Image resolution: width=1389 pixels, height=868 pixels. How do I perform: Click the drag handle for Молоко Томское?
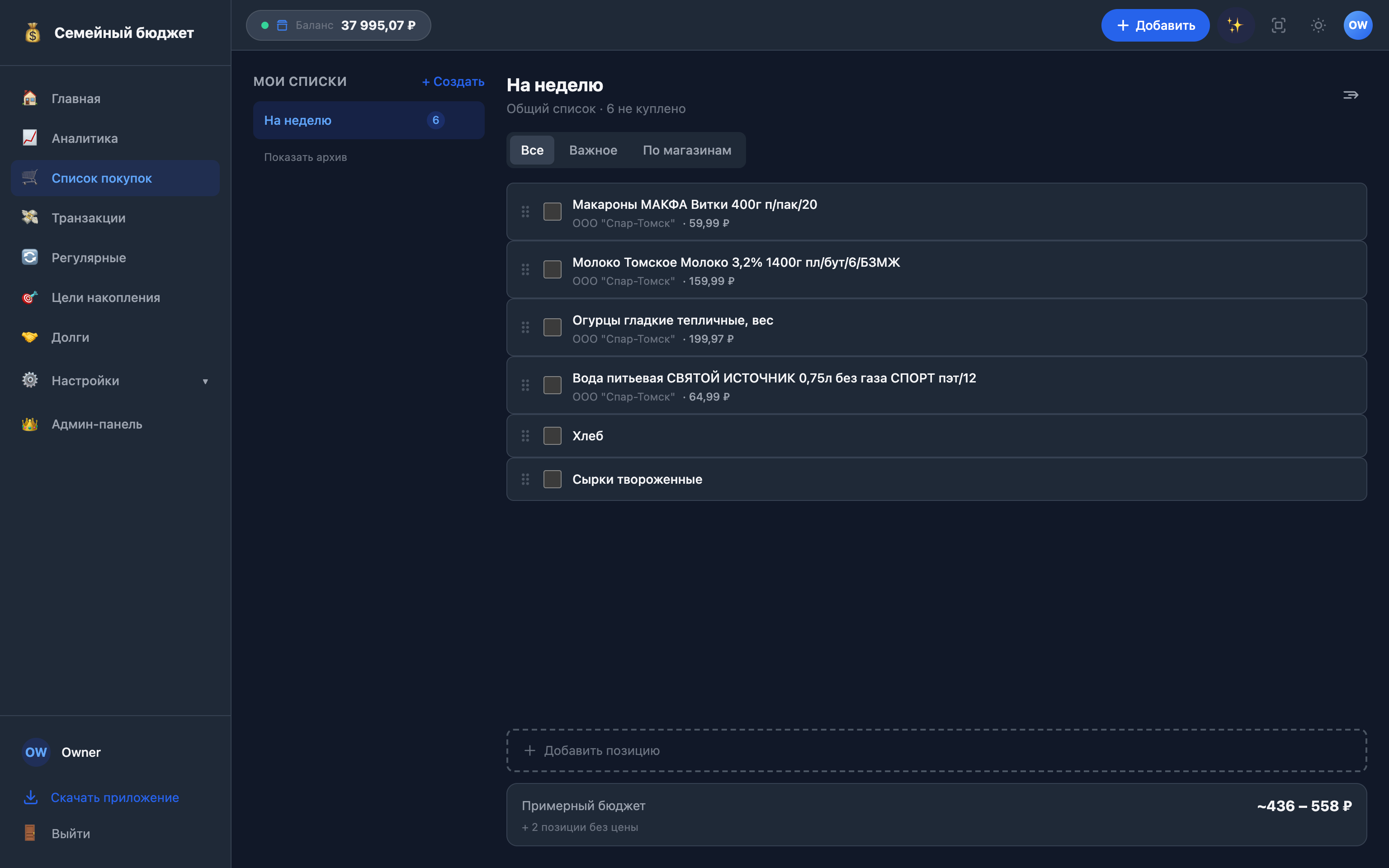click(525, 269)
